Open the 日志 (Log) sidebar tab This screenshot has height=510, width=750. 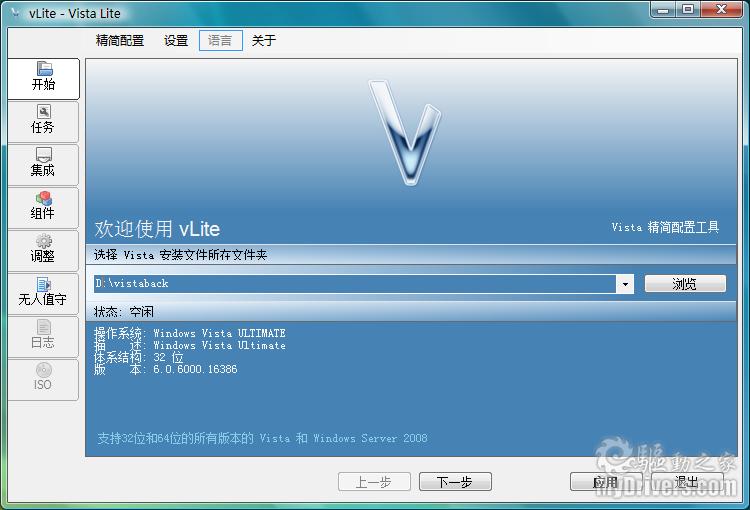[43, 337]
